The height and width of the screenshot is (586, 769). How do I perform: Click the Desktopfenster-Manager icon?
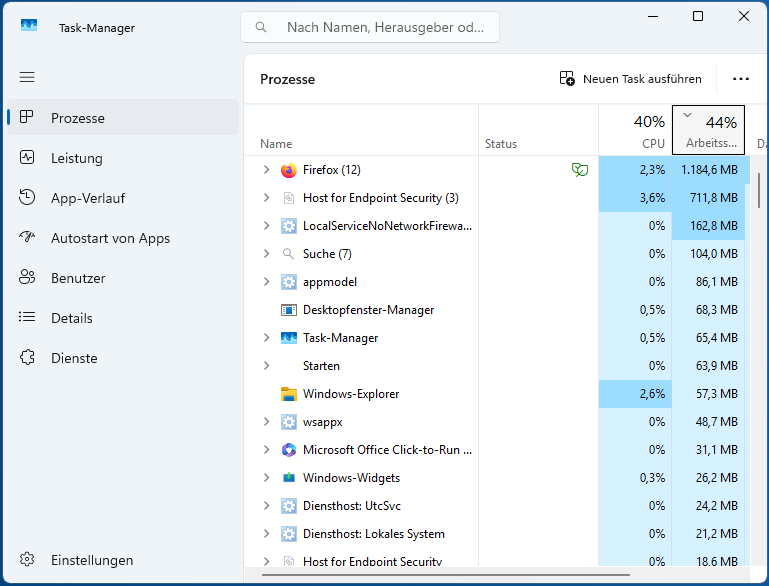[289, 310]
